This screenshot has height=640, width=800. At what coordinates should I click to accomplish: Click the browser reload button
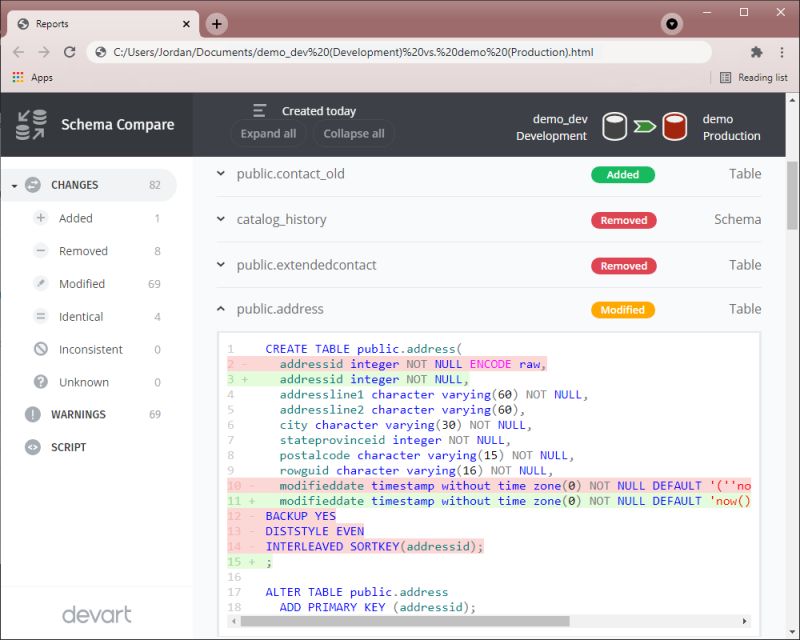pos(69,52)
